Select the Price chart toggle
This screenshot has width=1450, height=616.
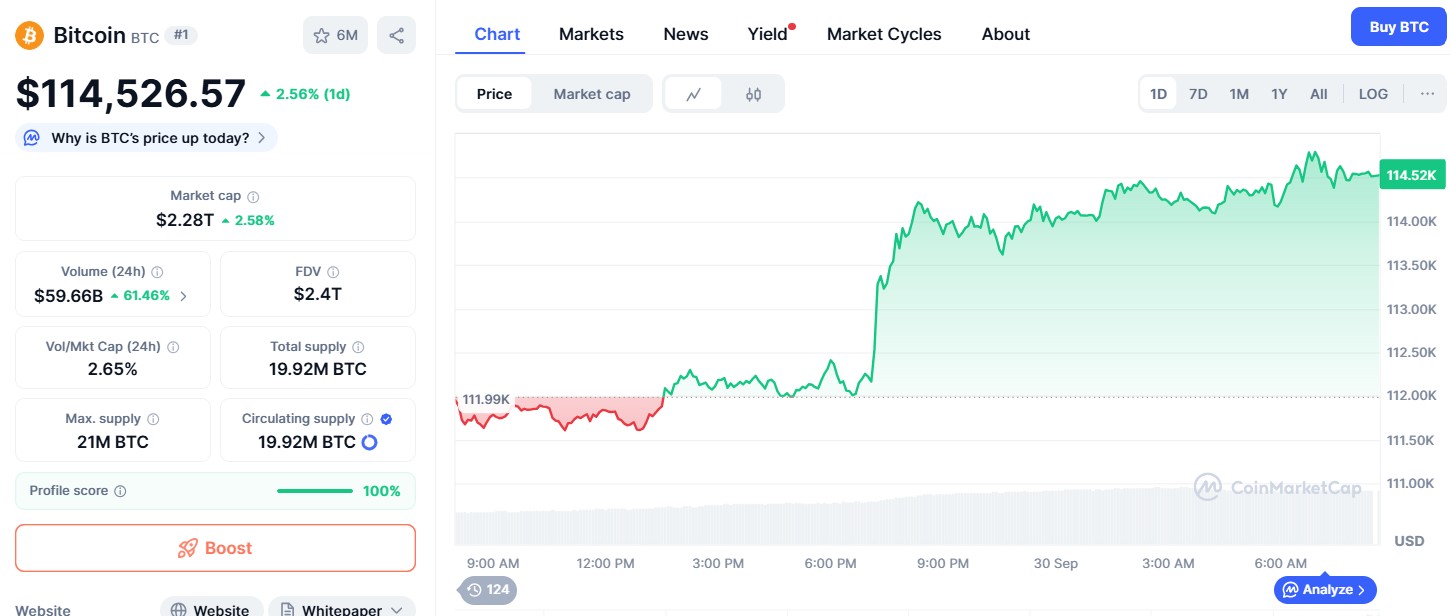click(x=494, y=94)
